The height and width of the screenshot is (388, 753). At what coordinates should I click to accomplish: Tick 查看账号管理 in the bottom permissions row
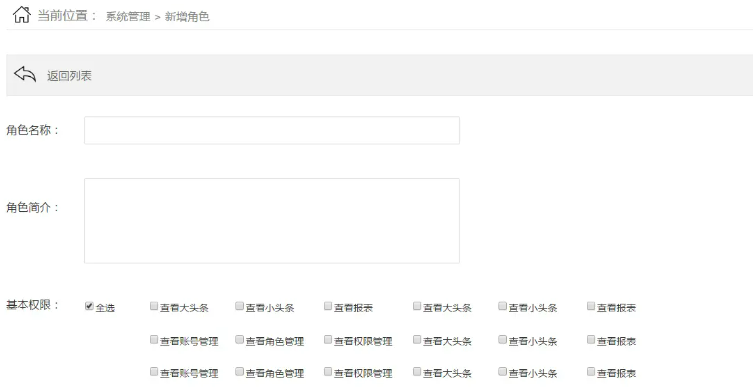click(x=154, y=371)
